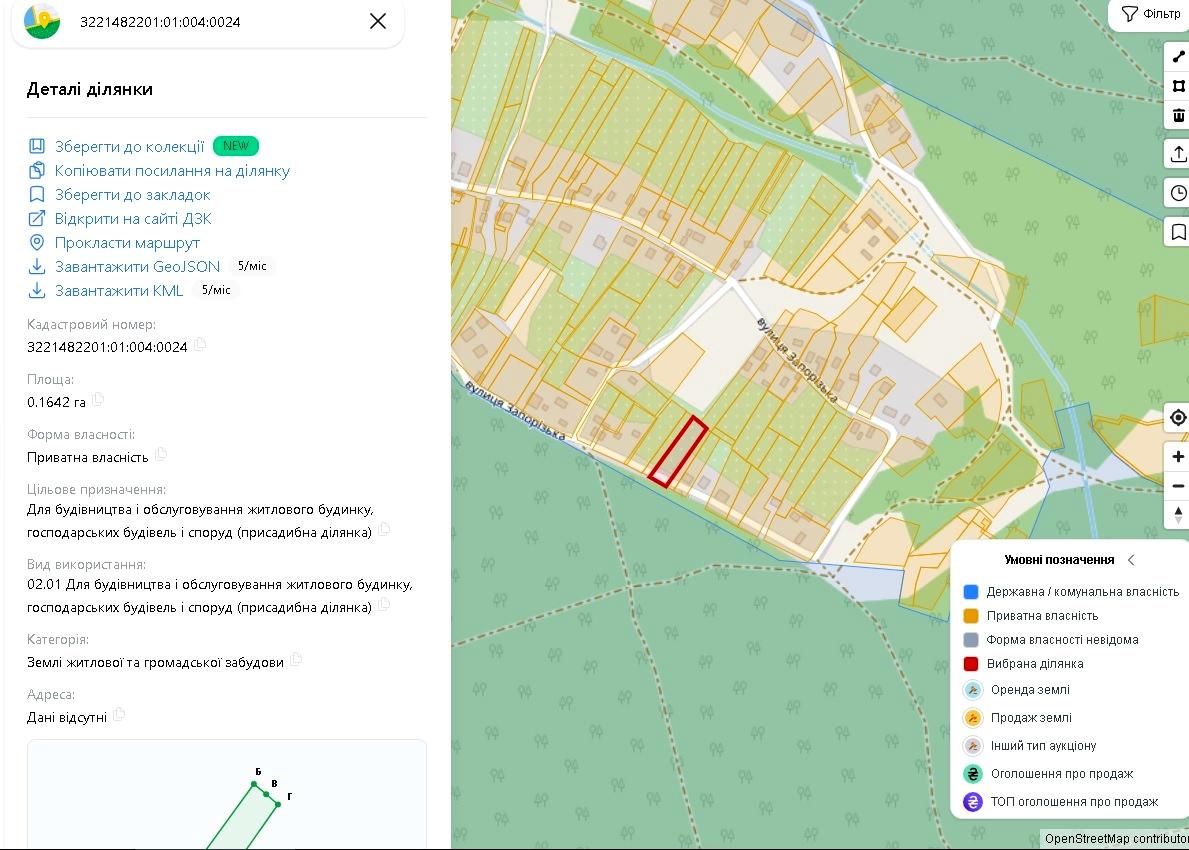Click red Вибрана ділянка swatch
The image size is (1189, 850).
971,663
